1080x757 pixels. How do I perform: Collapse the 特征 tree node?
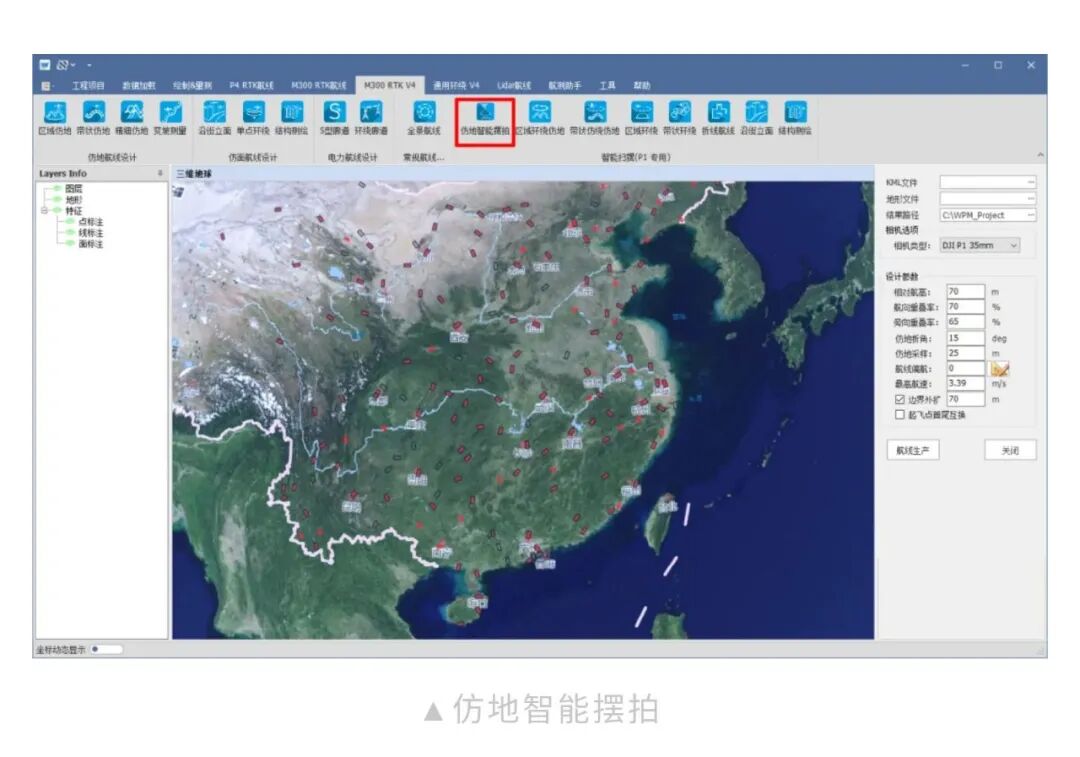(x=45, y=211)
